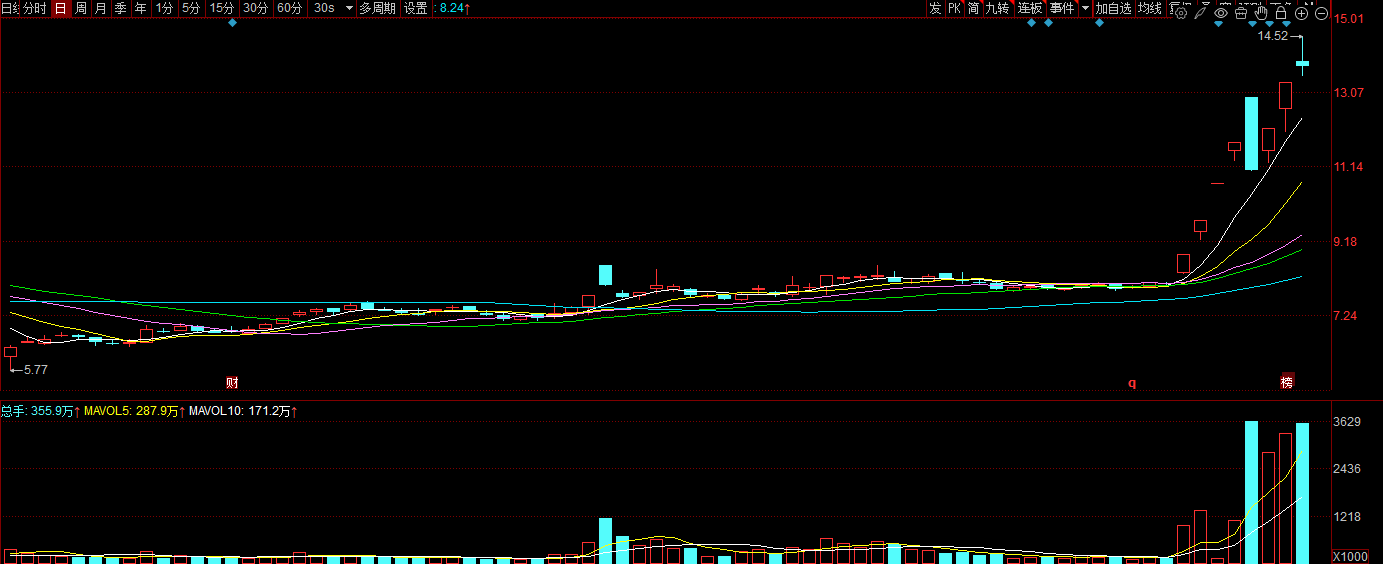Click the red q marker on chart
This screenshot has width=1383, height=564.
coord(1132,382)
